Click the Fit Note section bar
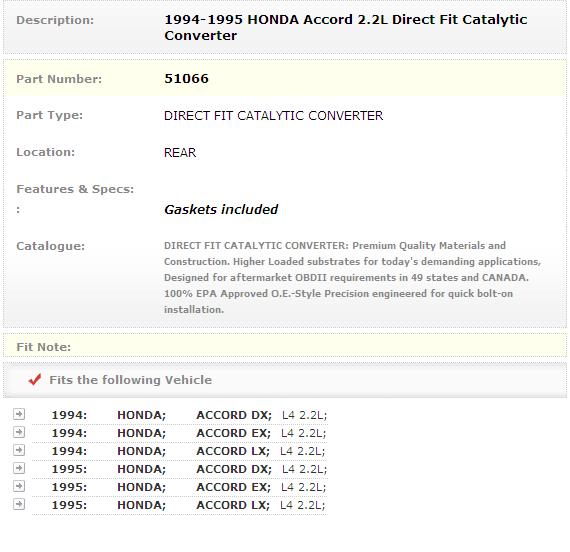 point(285,346)
